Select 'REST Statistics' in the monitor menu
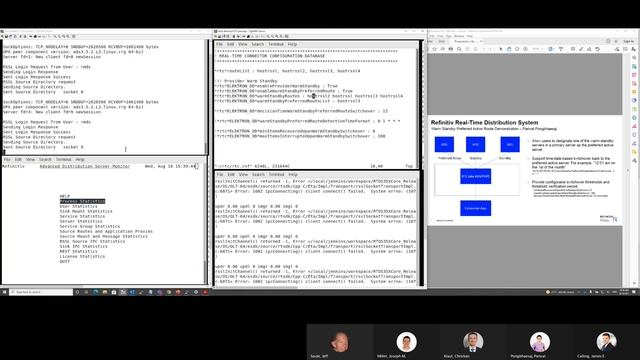The image size is (640, 360). point(78,251)
